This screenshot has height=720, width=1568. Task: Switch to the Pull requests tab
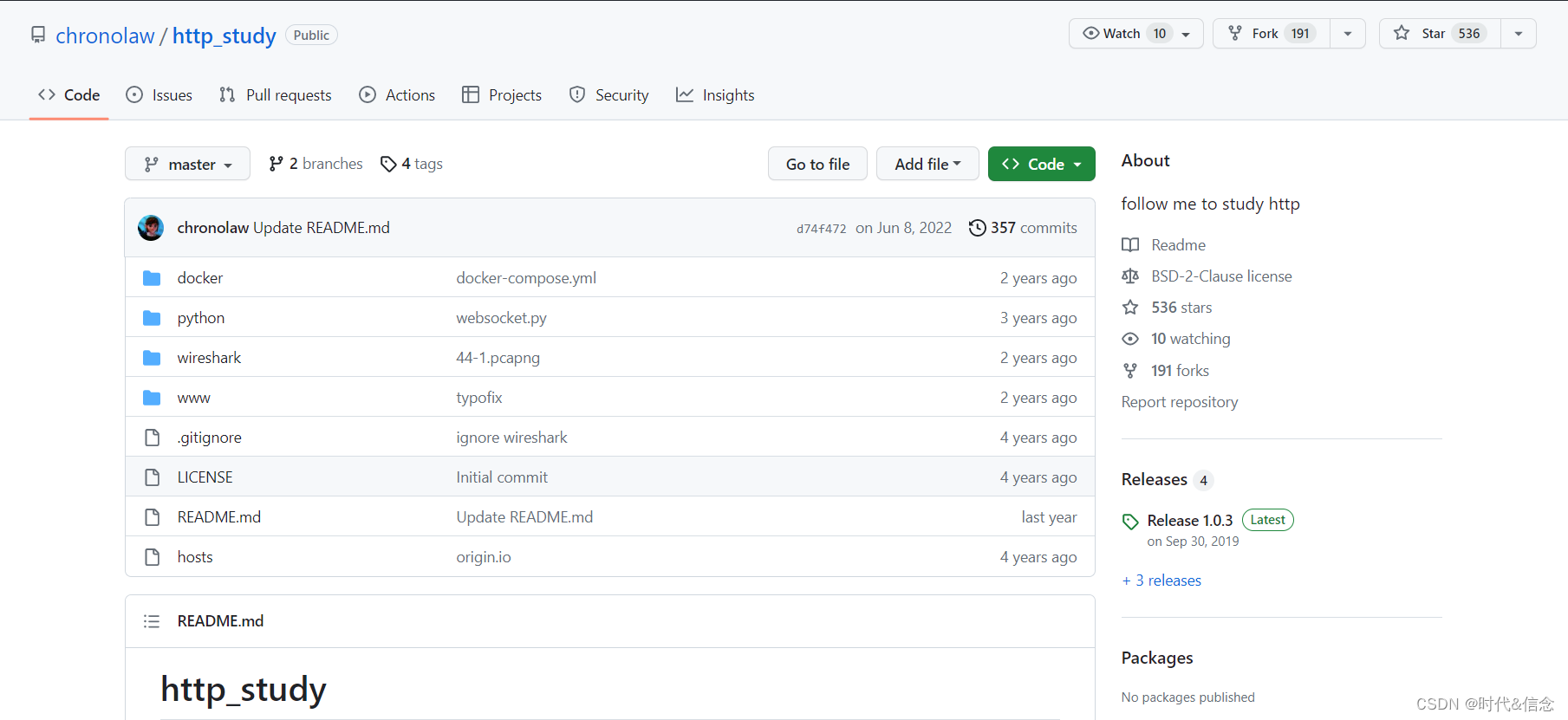tap(276, 95)
